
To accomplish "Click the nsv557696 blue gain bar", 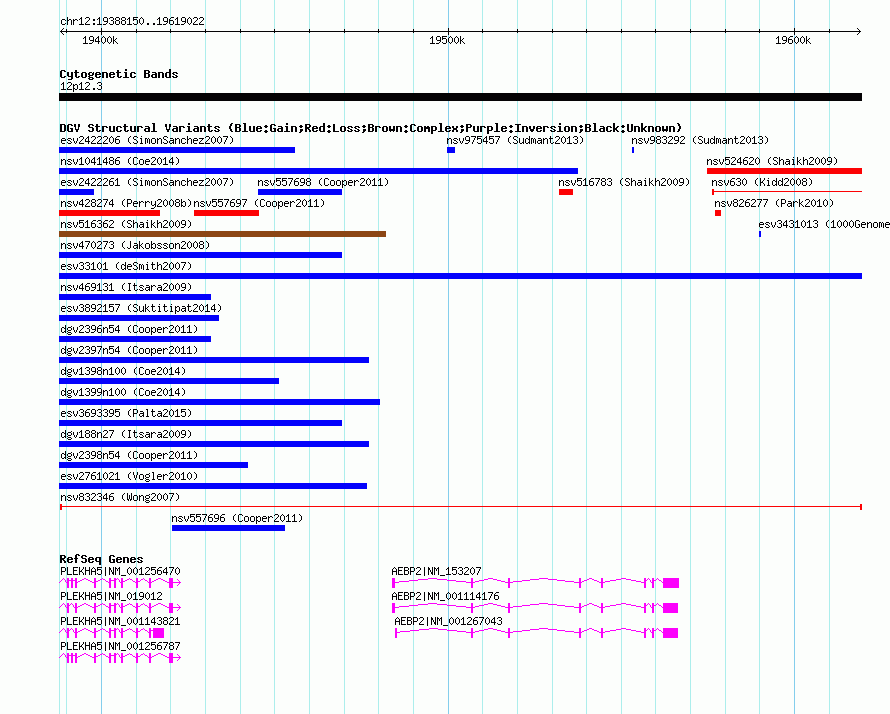I will pyautogui.click(x=228, y=528).
